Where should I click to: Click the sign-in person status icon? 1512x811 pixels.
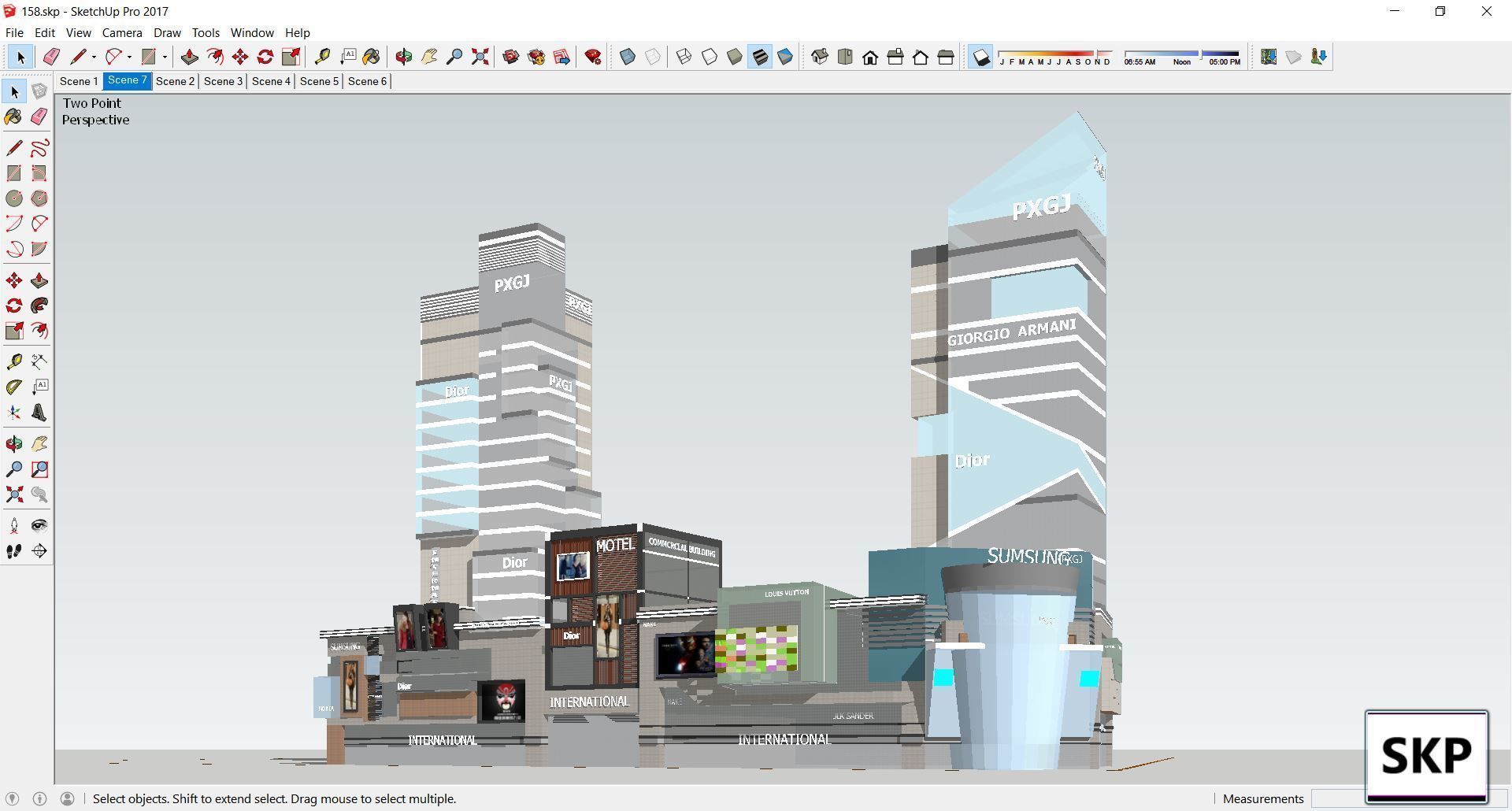point(68,799)
